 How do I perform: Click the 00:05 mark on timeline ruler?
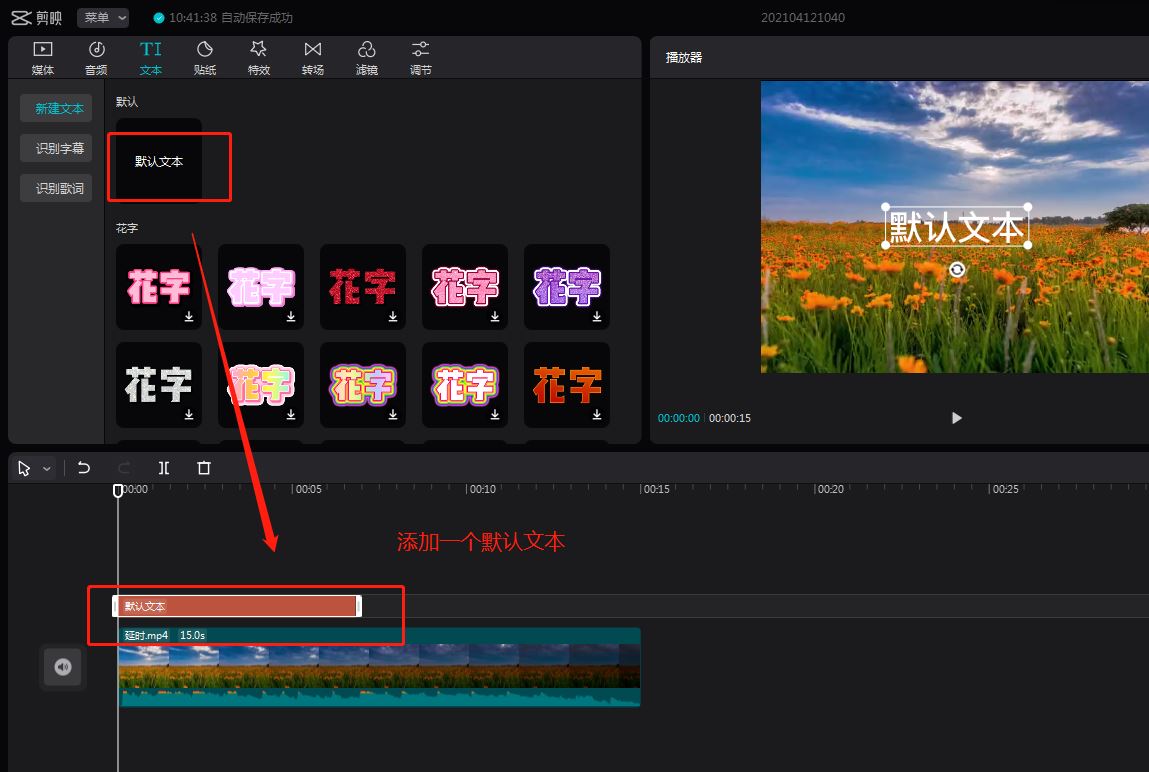coord(307,489)
